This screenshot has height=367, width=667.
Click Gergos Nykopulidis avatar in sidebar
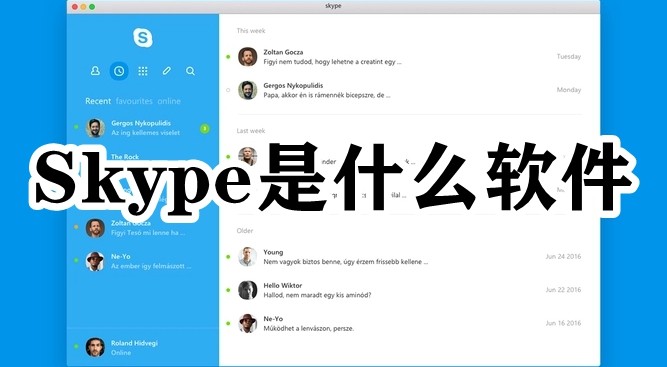click(x=95, y=128)
